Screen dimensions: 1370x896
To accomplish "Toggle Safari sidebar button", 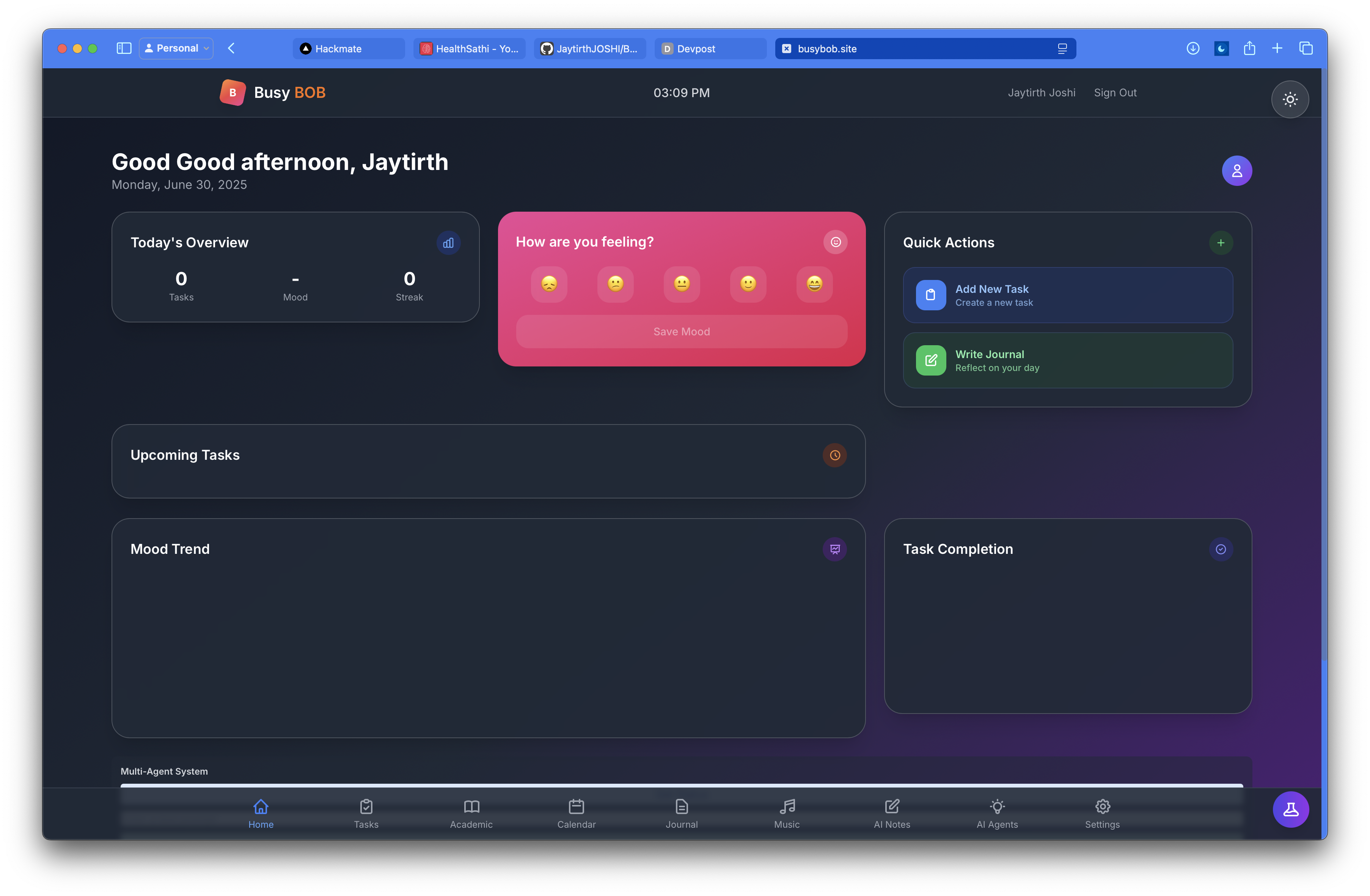I will click(x=124, y=49).
